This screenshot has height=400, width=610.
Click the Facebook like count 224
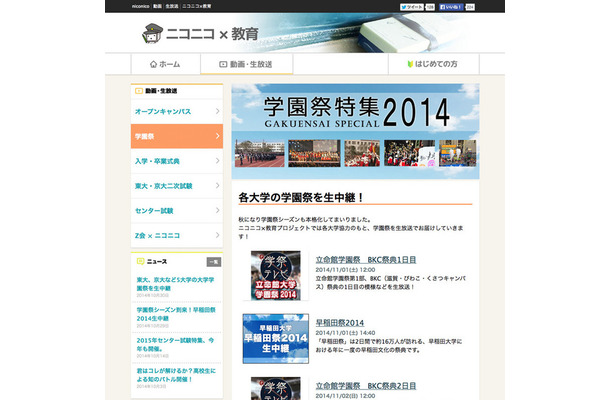(x=470, y=7)
